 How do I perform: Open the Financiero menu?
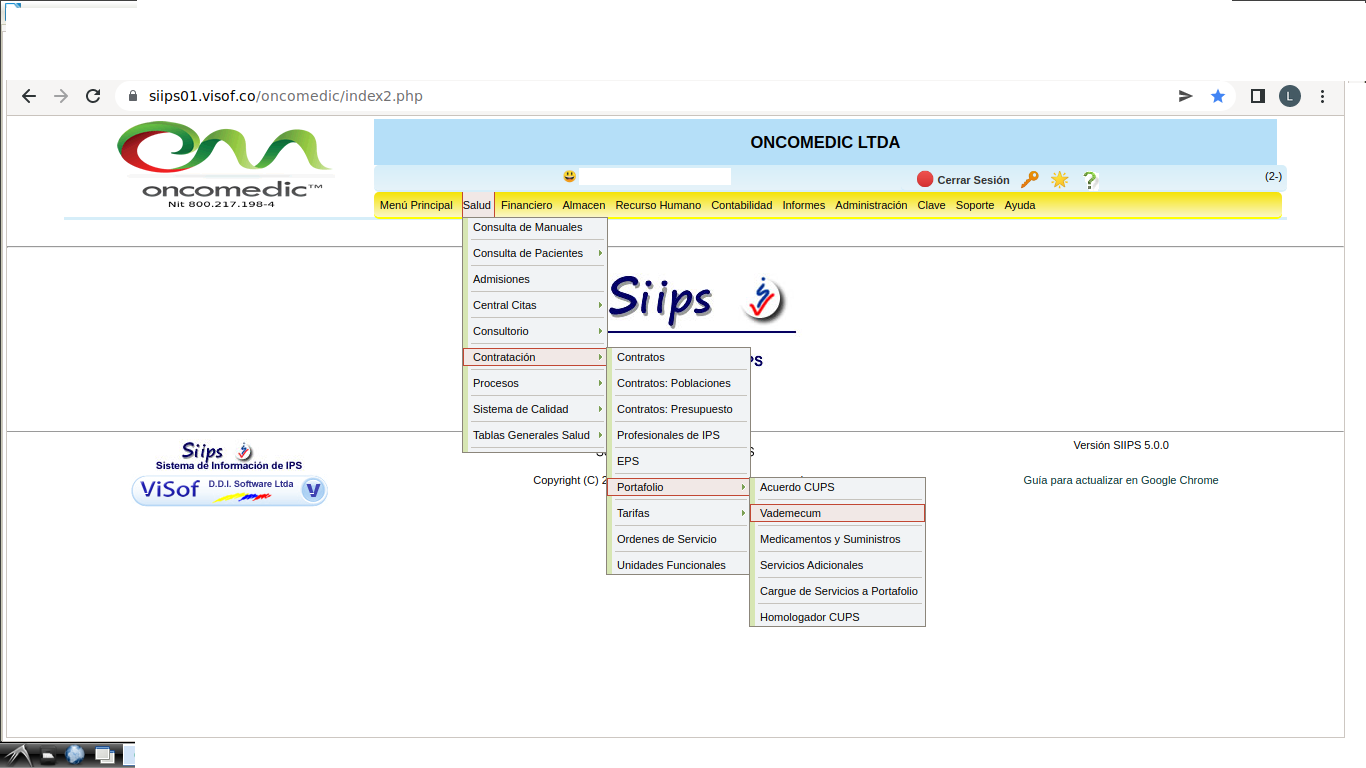(526, 205)
